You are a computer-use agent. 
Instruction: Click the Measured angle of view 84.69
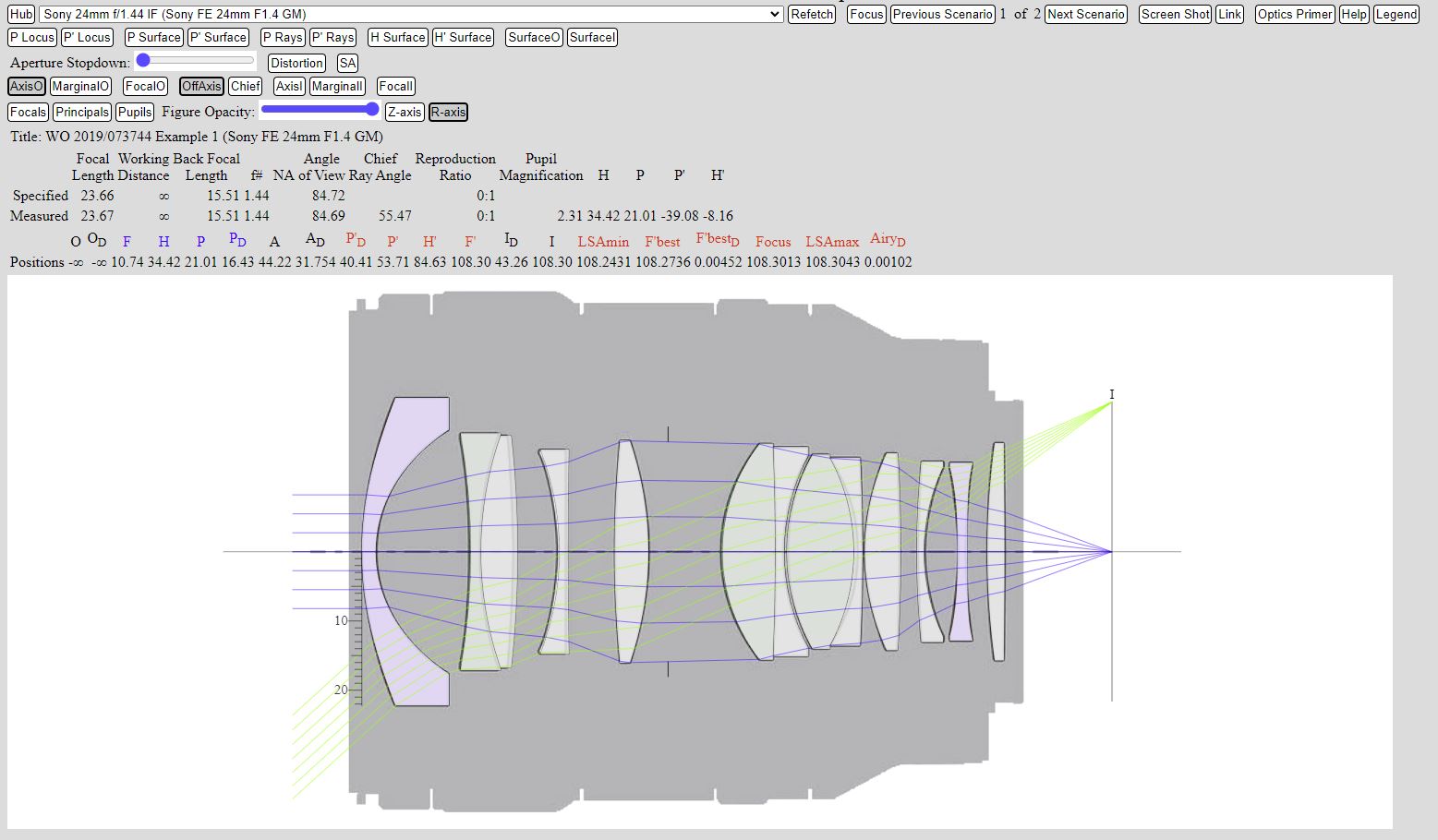point(329,216)
